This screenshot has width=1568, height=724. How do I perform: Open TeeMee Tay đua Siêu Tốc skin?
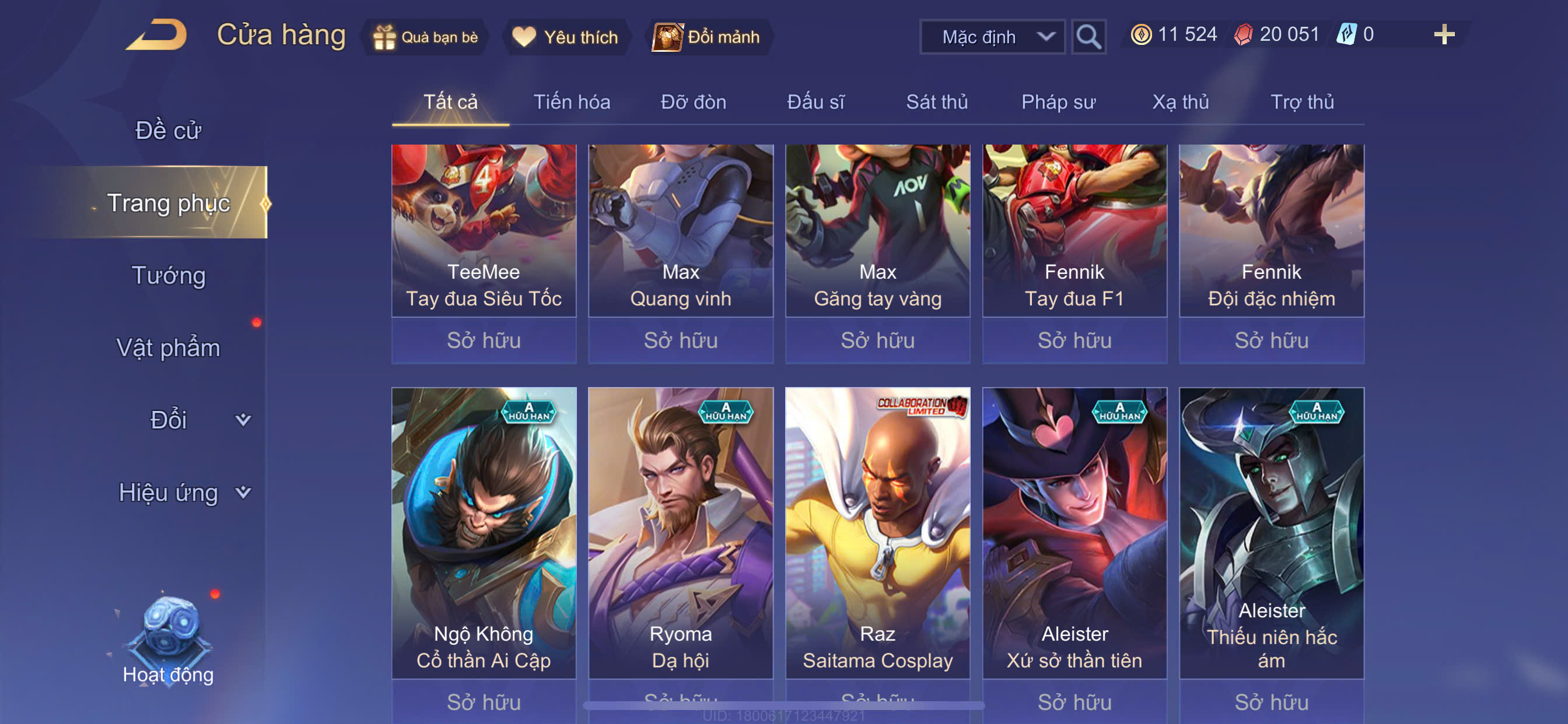484,231
